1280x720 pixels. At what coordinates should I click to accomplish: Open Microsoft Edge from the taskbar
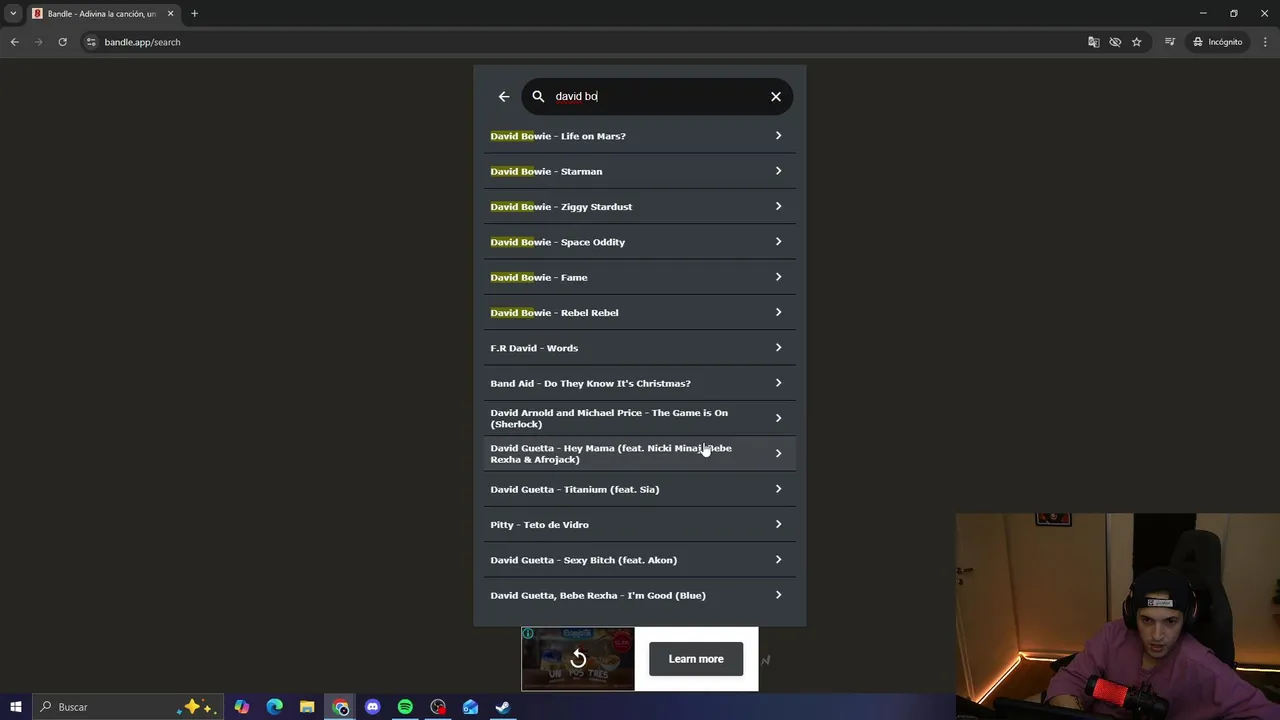(x=274, y=707)
